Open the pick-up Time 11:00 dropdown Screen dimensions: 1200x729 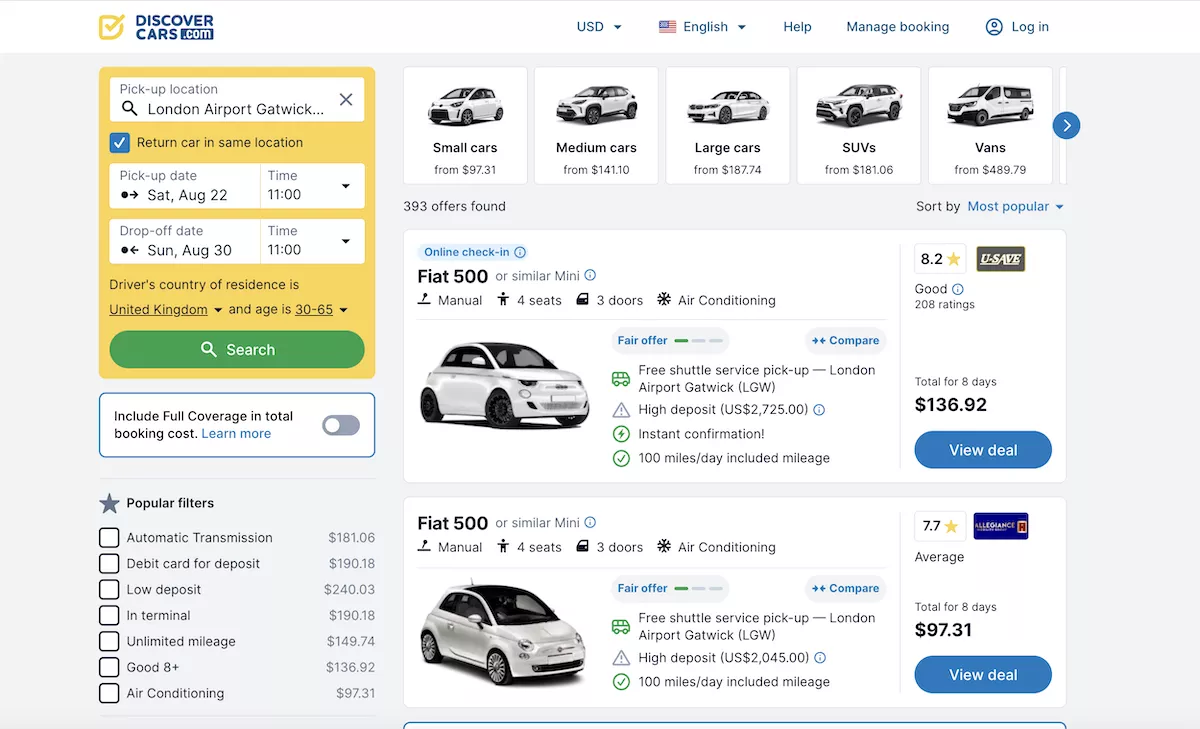(x=312, y=186)
